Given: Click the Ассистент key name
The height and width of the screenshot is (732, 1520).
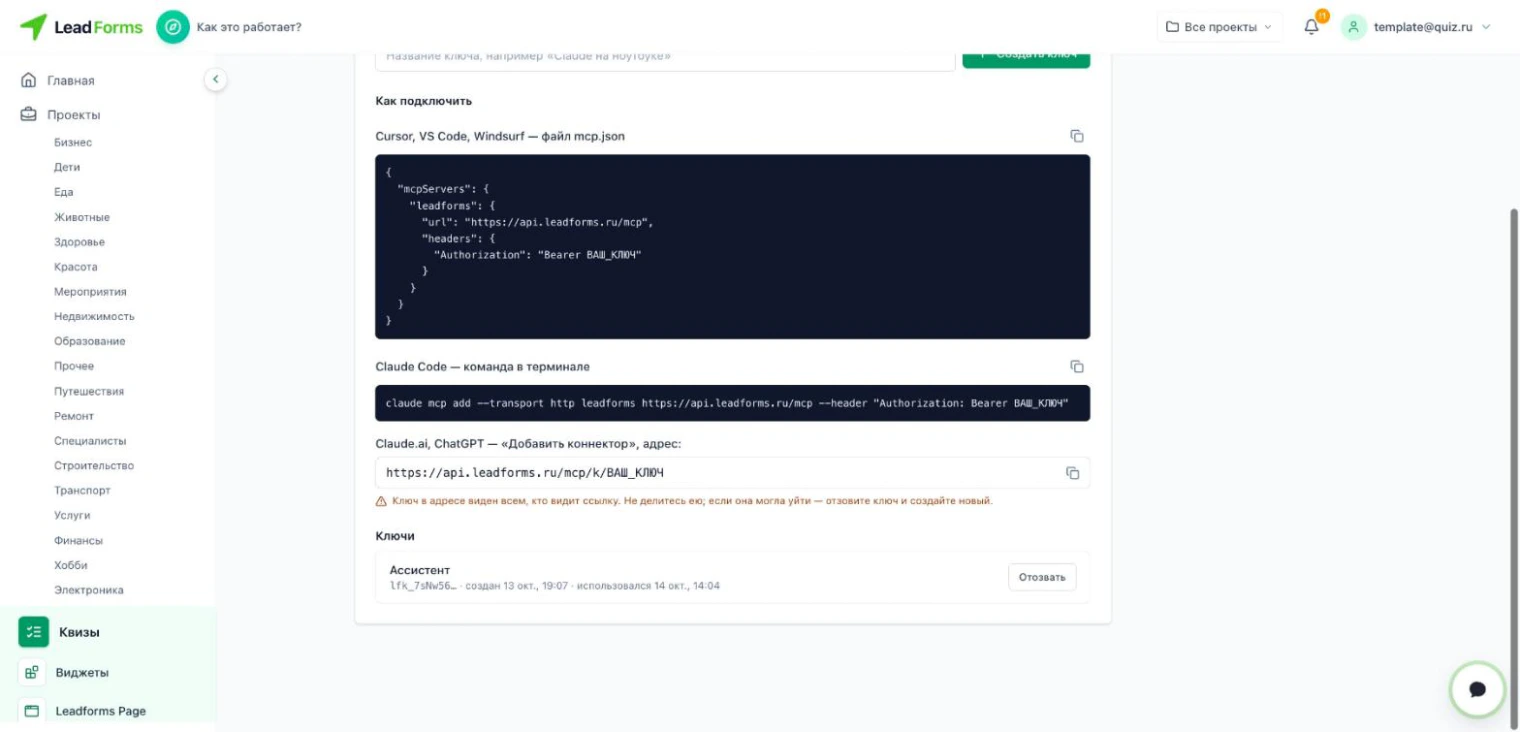Looking at the screenshot, I should click(x=420, y=570).
